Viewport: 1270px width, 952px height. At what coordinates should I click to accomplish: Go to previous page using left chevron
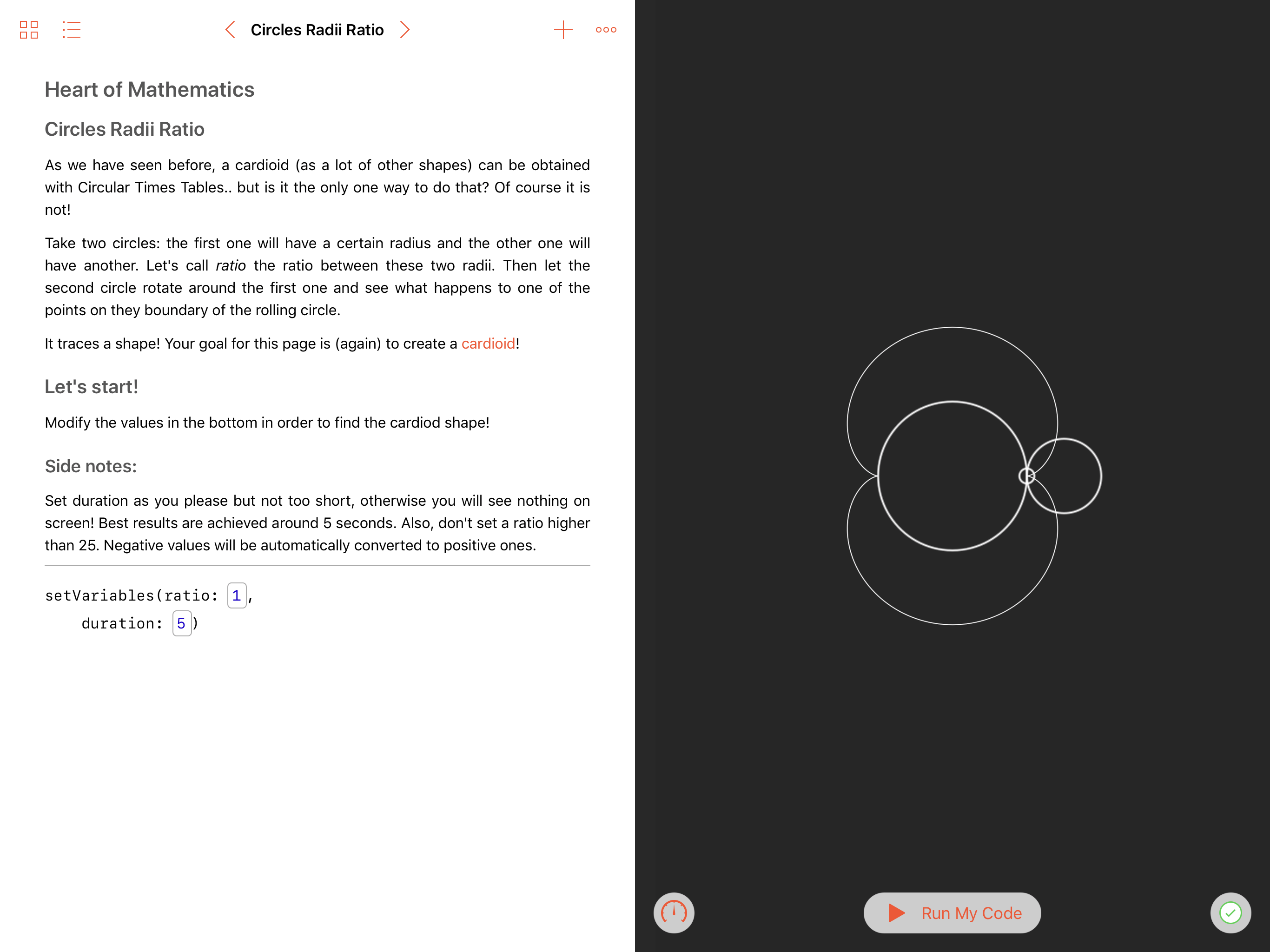tap(230, 30)
